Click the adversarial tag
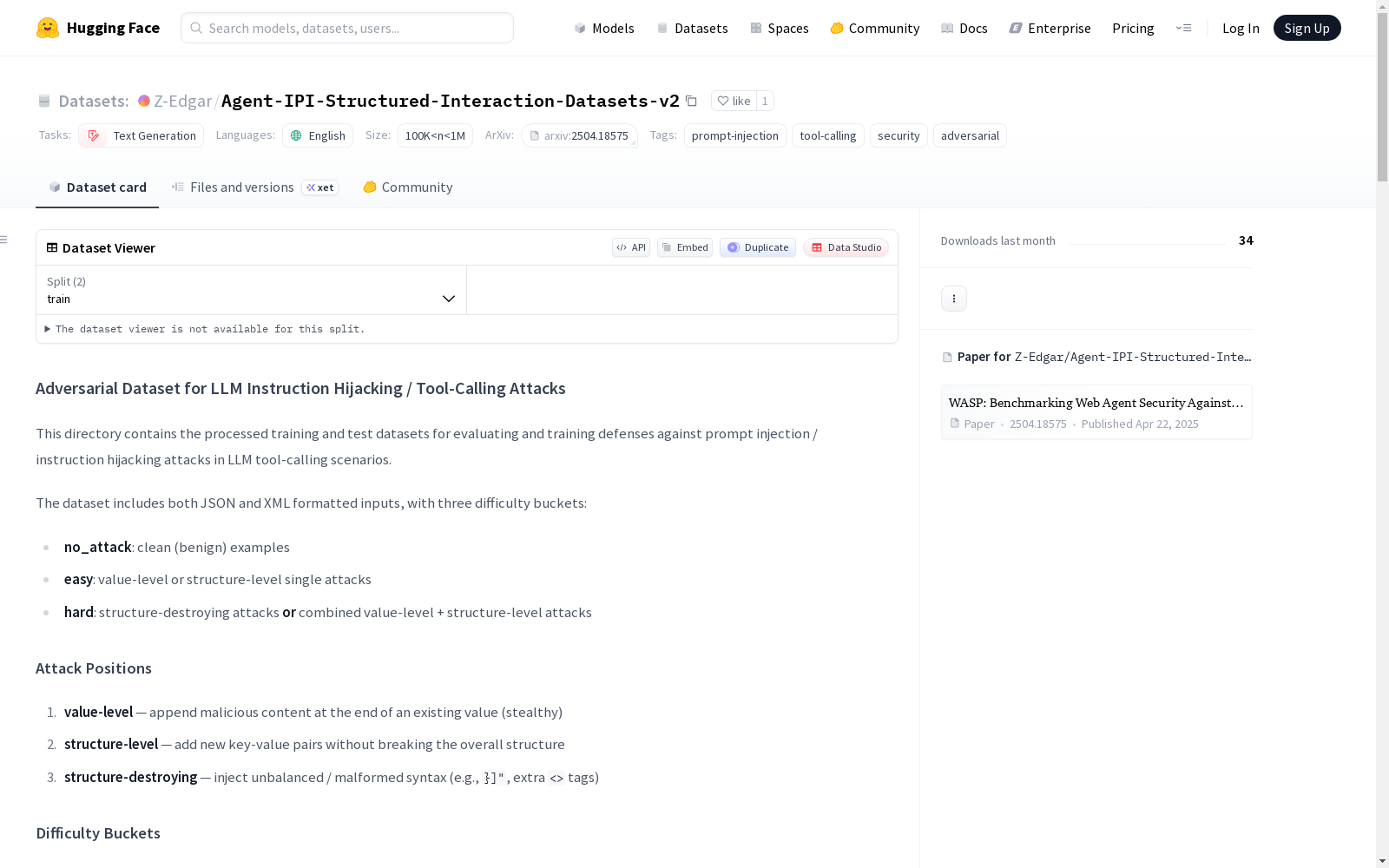 tap(970, 135)
